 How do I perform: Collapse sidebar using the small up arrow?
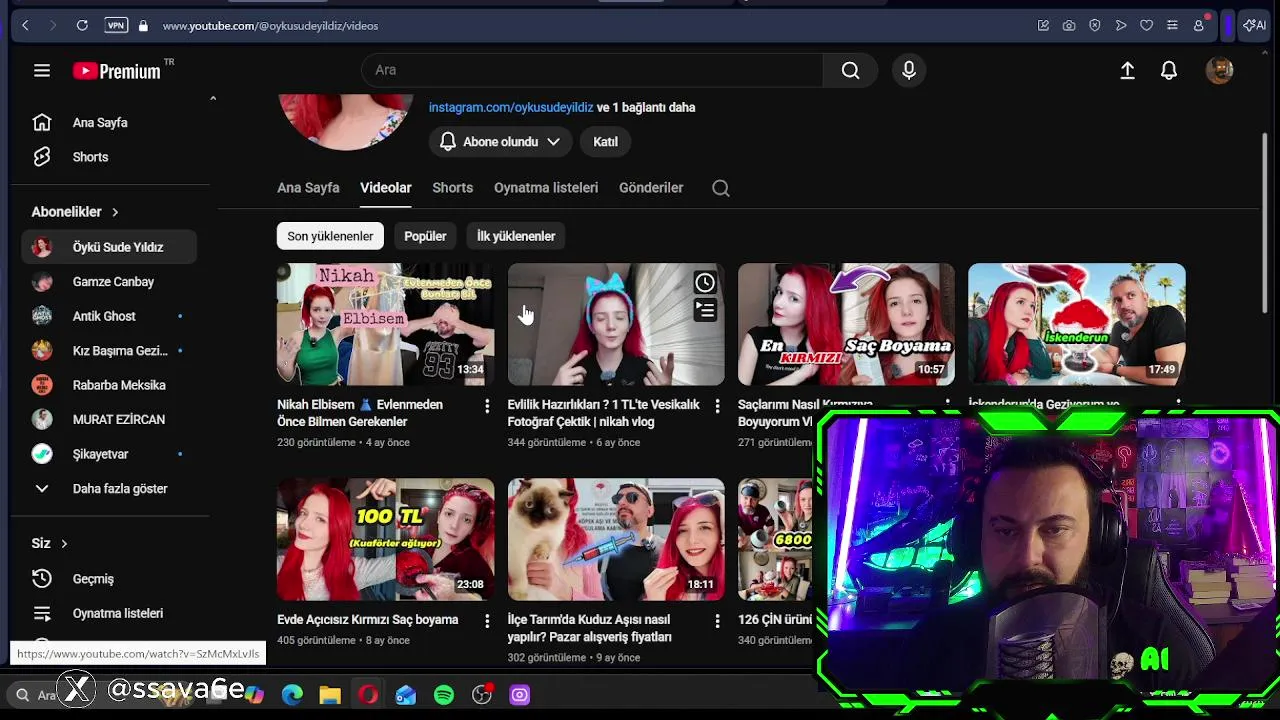(x=212, y=98)
